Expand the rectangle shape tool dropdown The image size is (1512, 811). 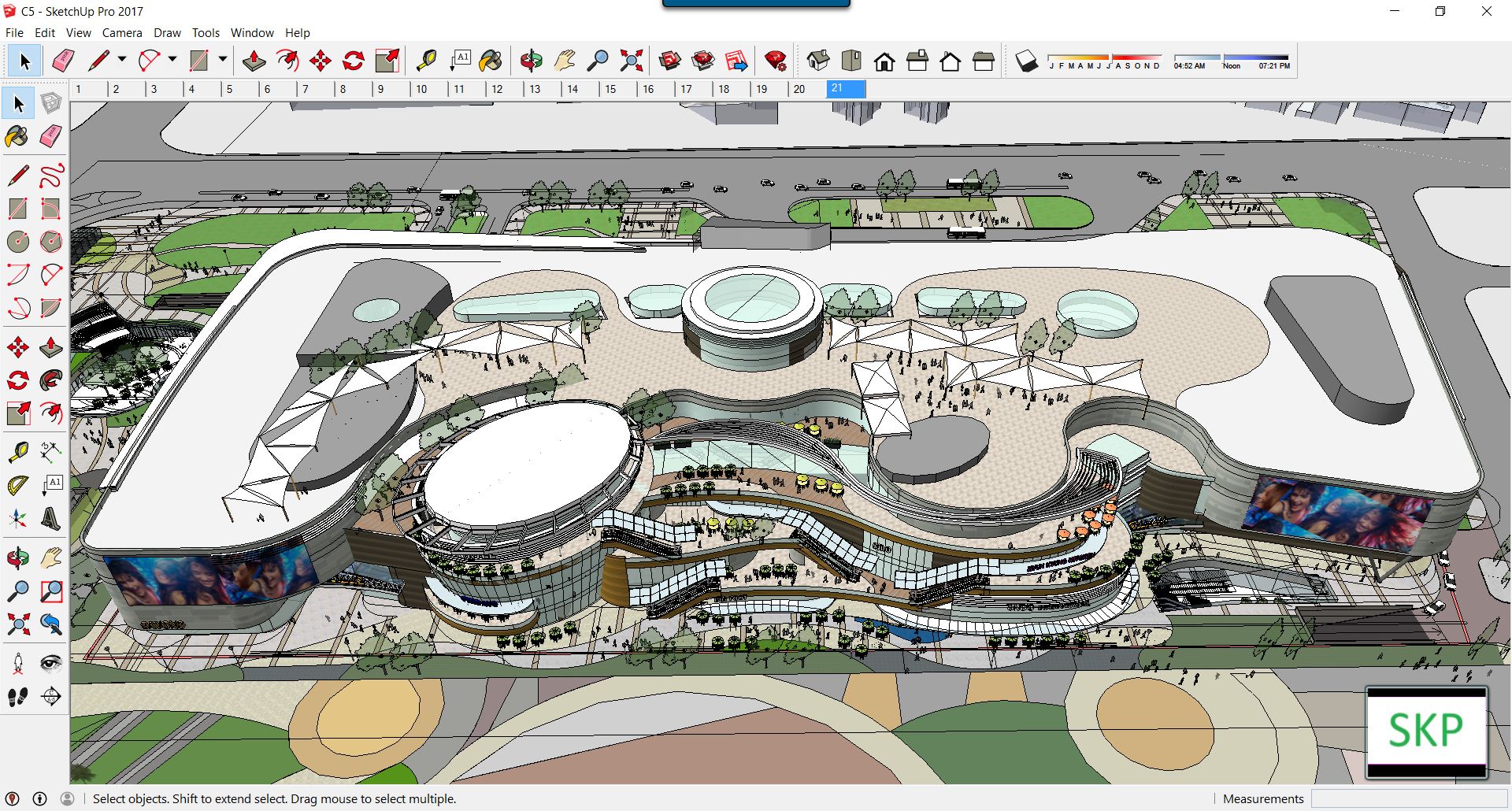point(223,59)
